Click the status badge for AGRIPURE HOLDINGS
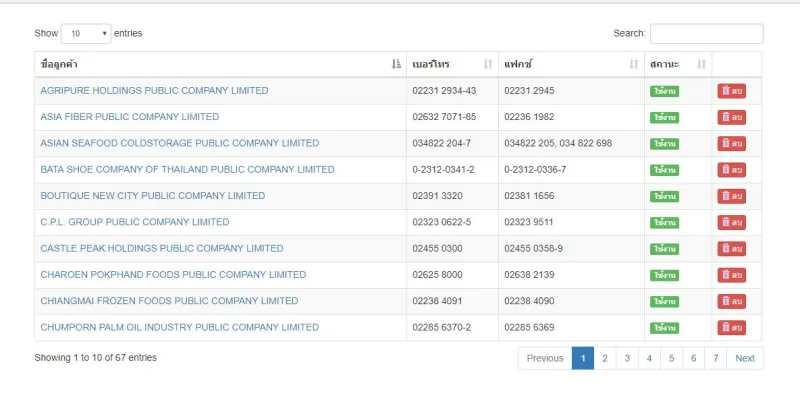 coord(664,91)
